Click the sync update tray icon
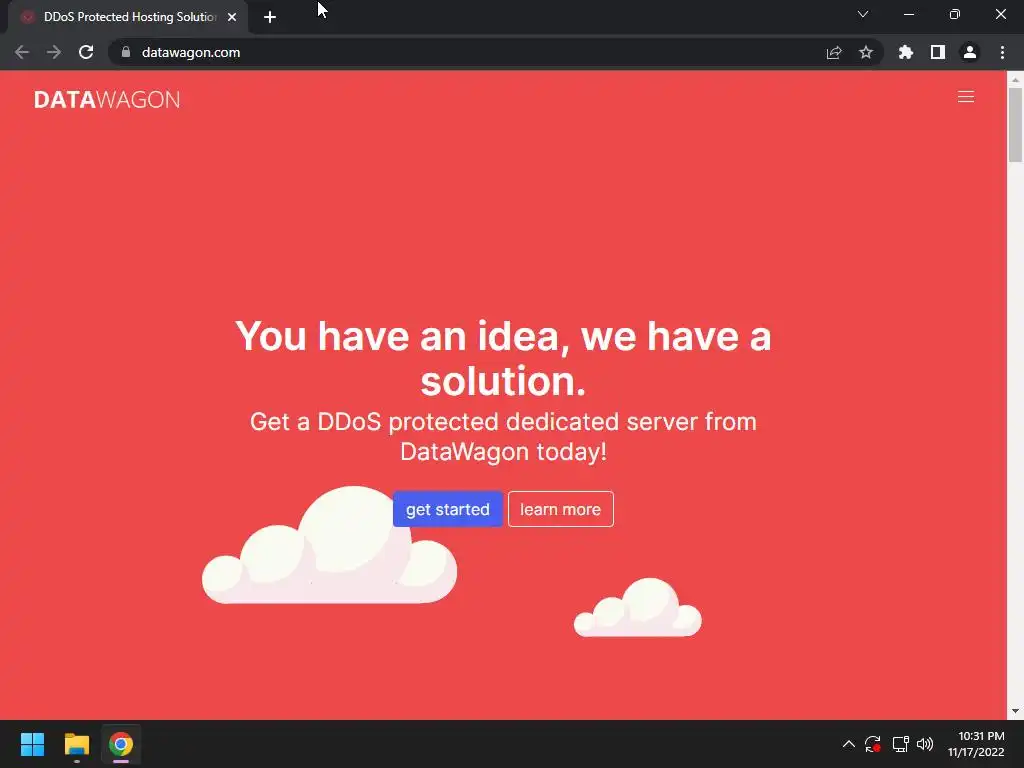The image size is (1024, 768). pos(872,744)
